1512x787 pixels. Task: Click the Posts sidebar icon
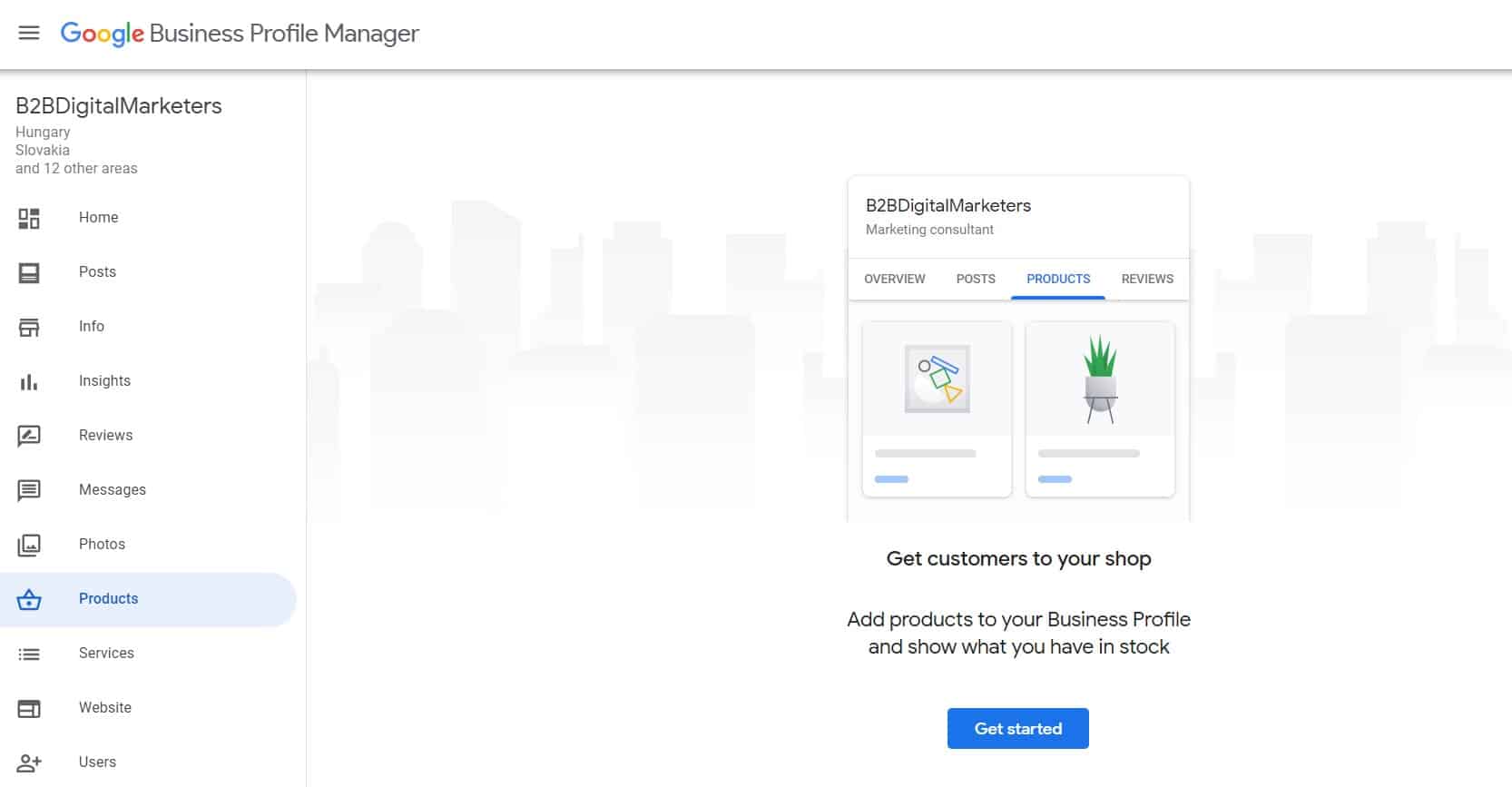29,272
